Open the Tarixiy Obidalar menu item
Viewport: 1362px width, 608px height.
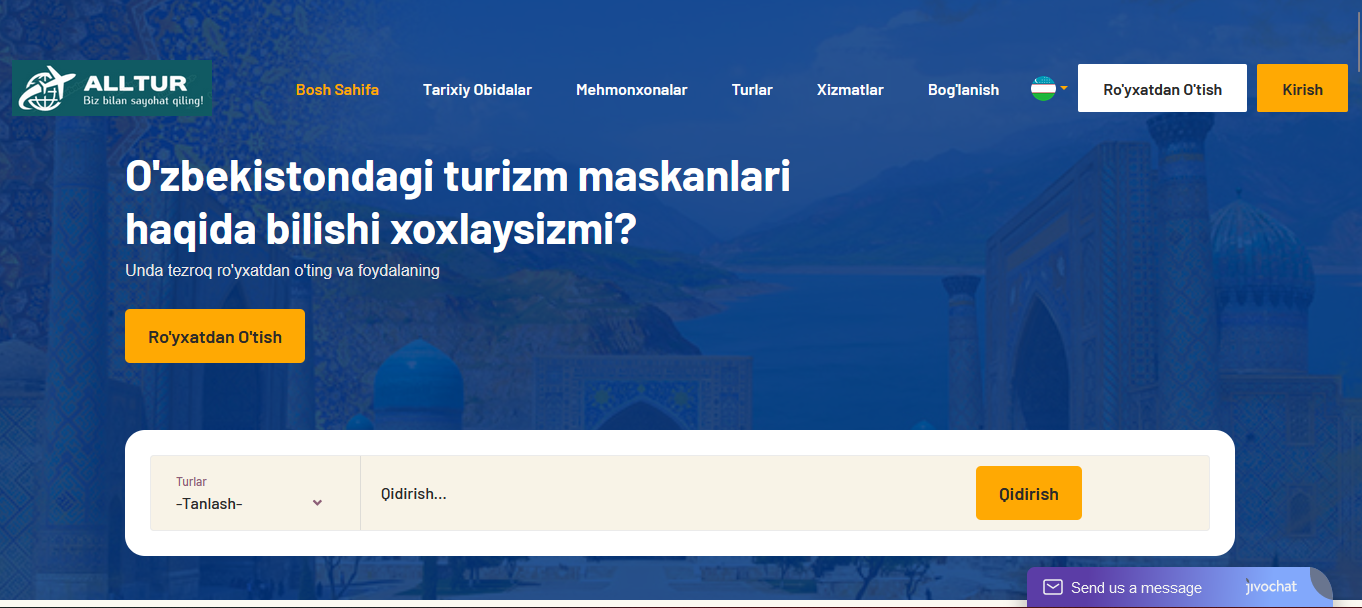tap(477, 90)
